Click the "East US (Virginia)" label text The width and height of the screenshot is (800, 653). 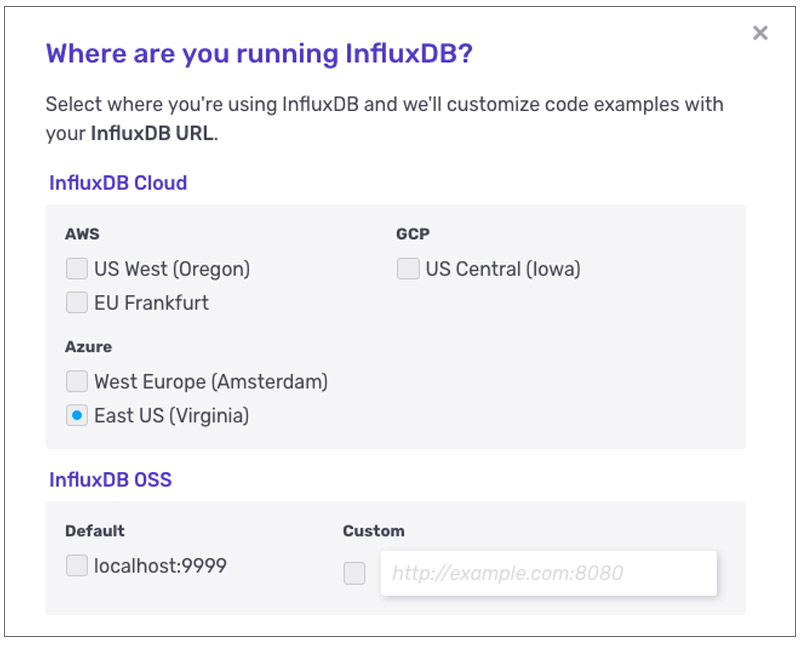tap(171, 415)
